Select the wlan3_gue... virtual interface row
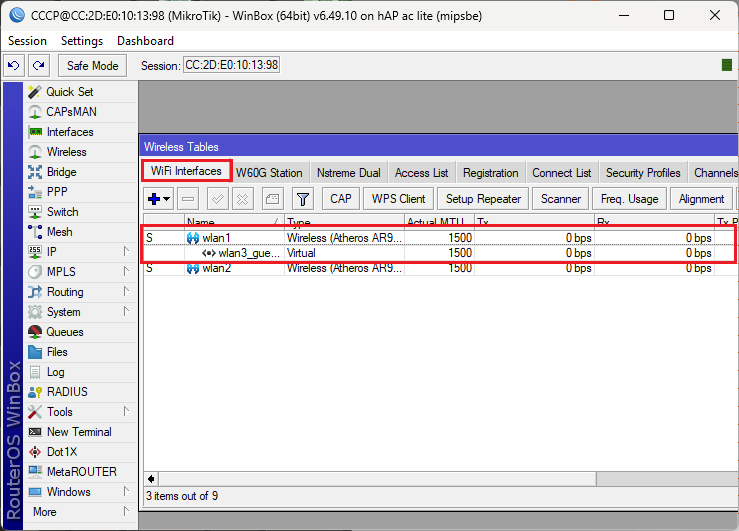739x531 pixels. 440,253
